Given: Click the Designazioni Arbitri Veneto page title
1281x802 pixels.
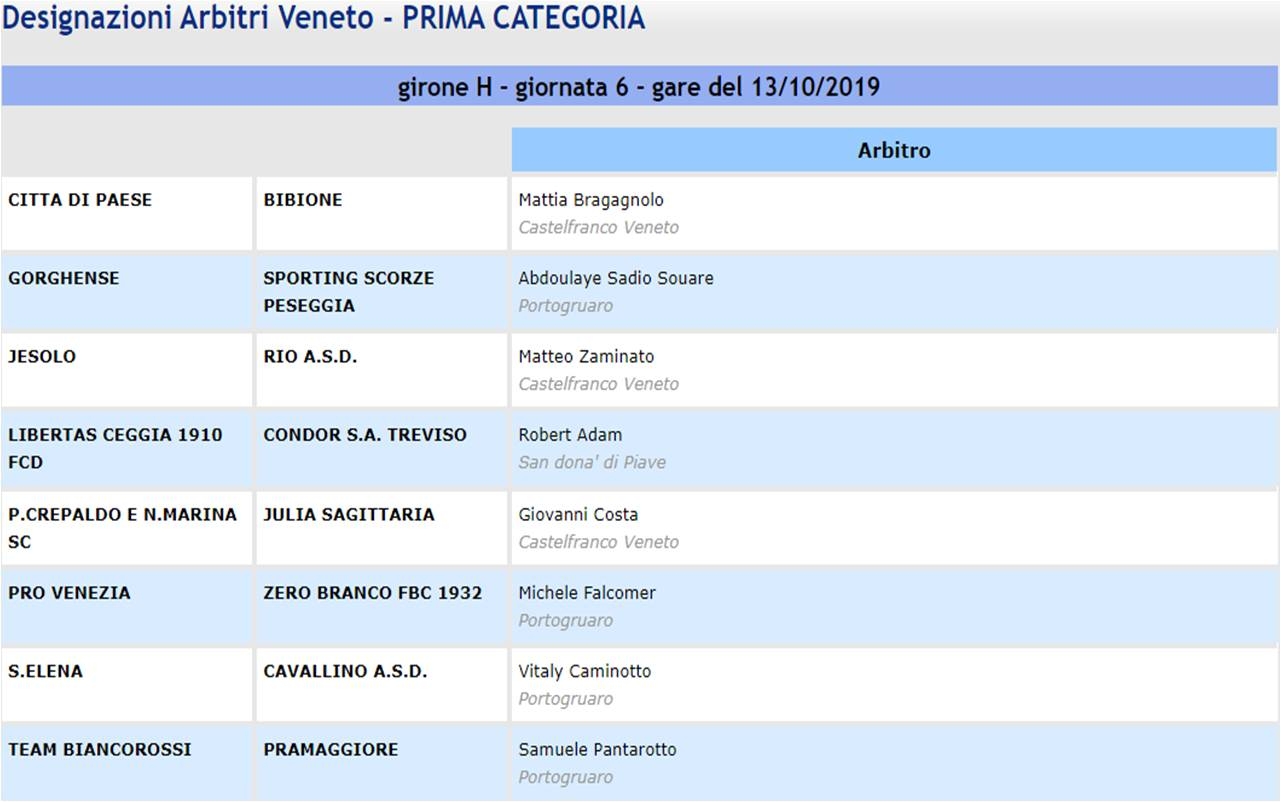Looking at the screenshot, I should (323, 18).
